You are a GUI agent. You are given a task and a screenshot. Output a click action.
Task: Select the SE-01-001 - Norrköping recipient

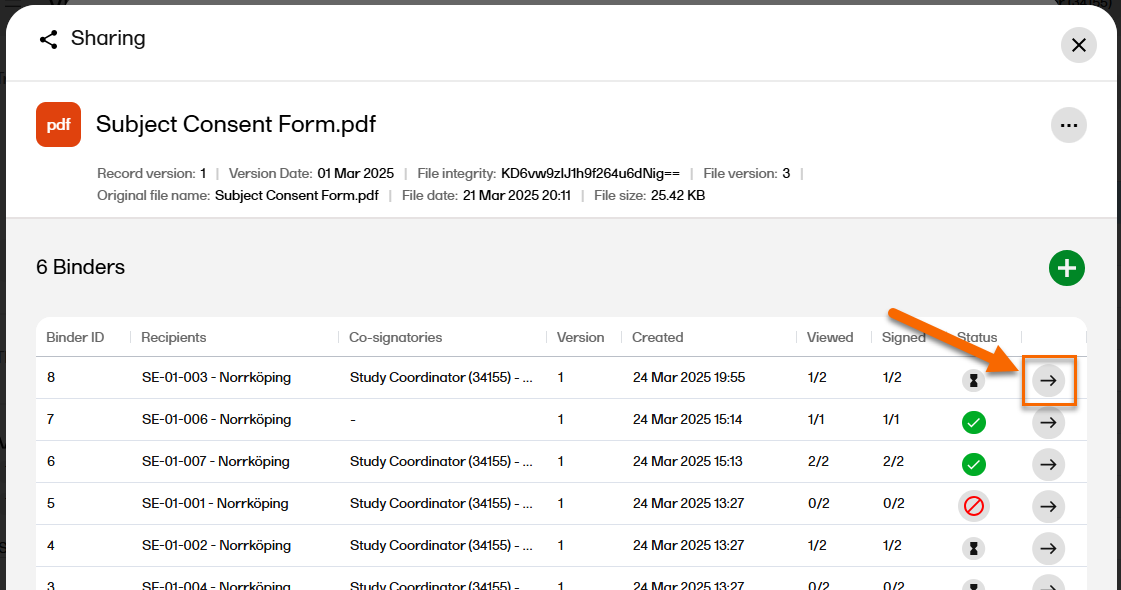coord(215,503)
